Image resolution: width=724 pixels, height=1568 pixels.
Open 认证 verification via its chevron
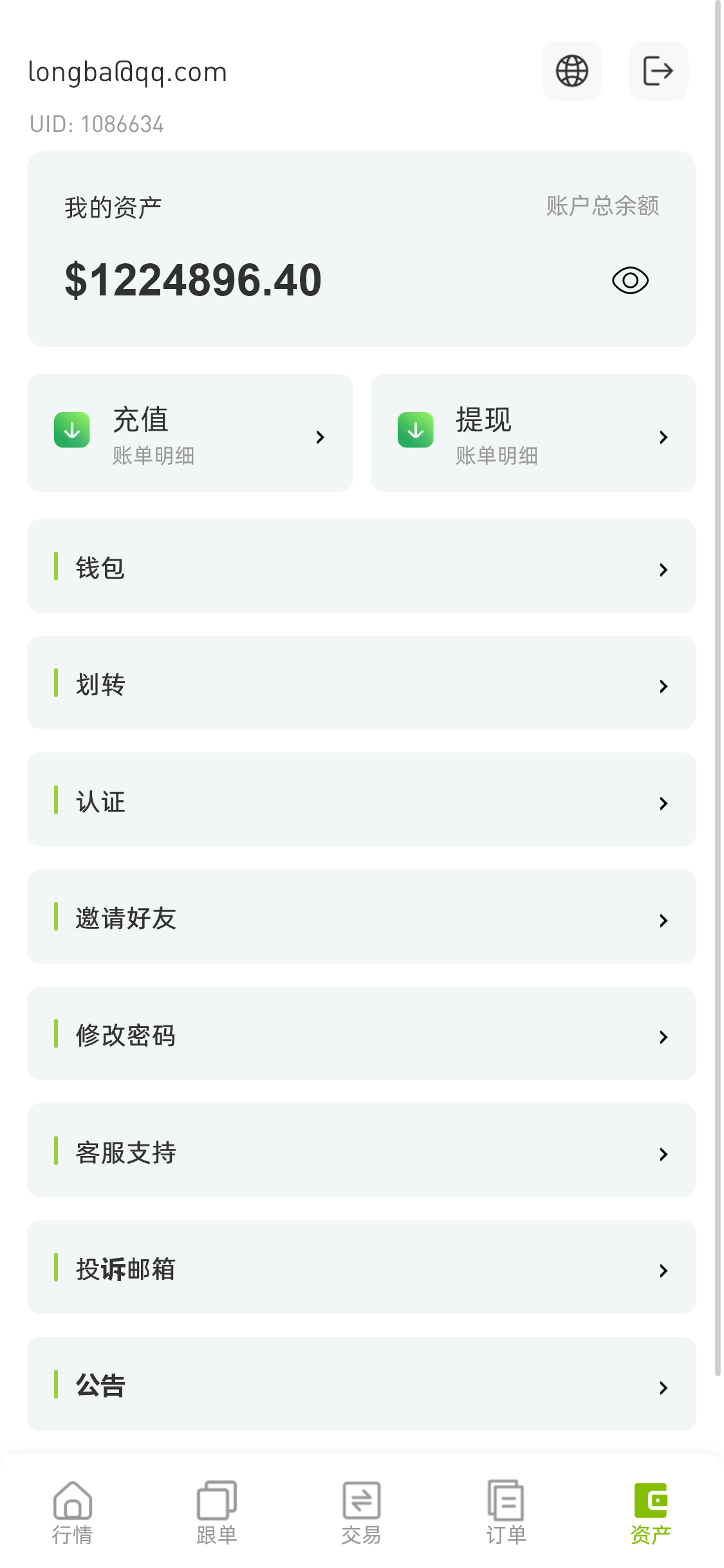(x=664, y=803)
